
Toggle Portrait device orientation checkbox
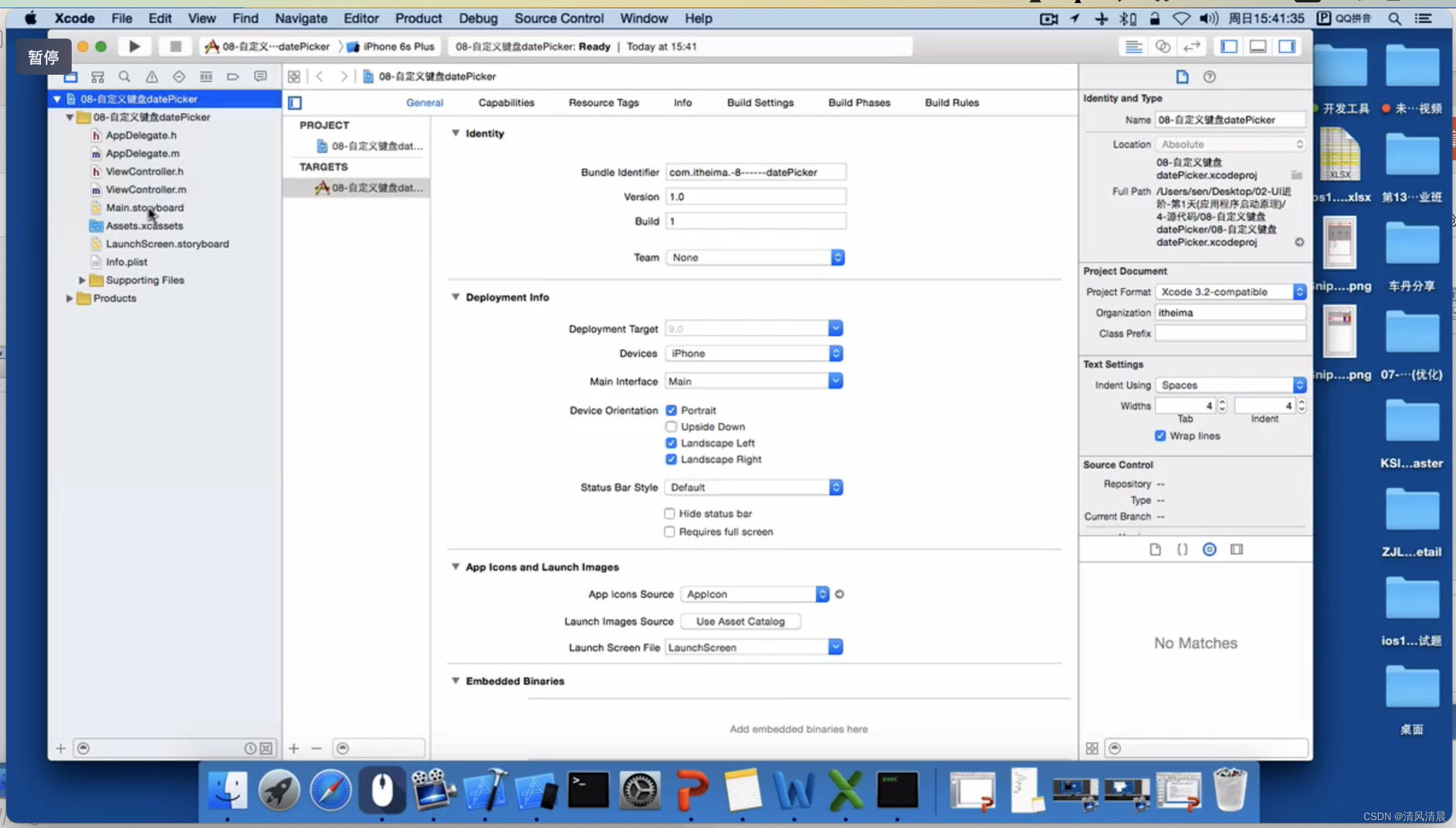point(670,410)
